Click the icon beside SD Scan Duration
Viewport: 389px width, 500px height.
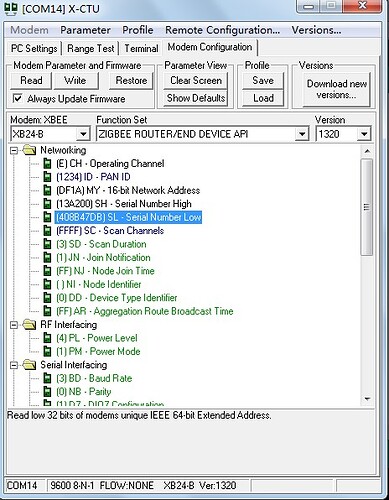[48, 244]
